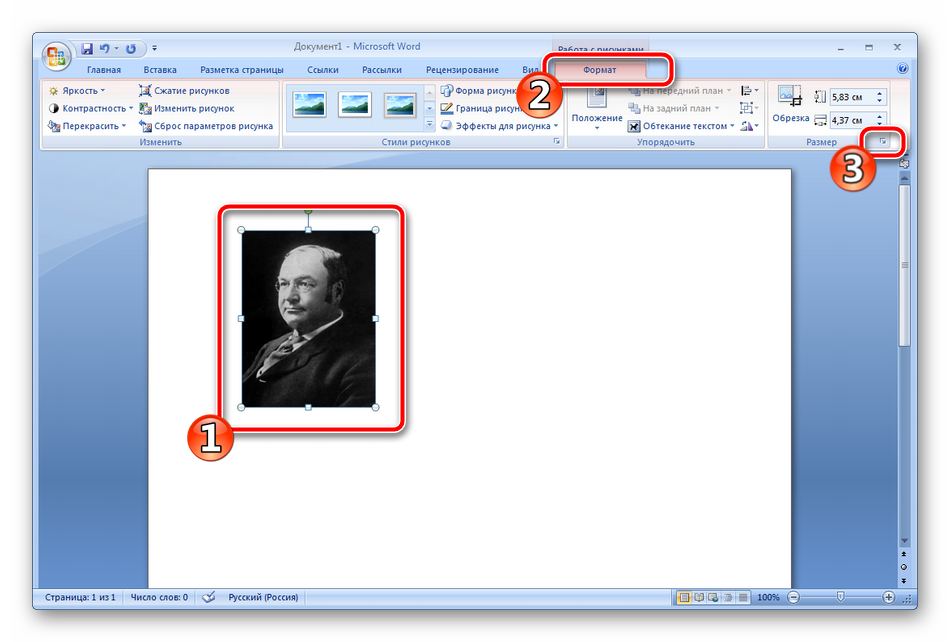The image size is (950, 642).
Task: Select the Обрезка crop tool
Action: coord(791,105)
